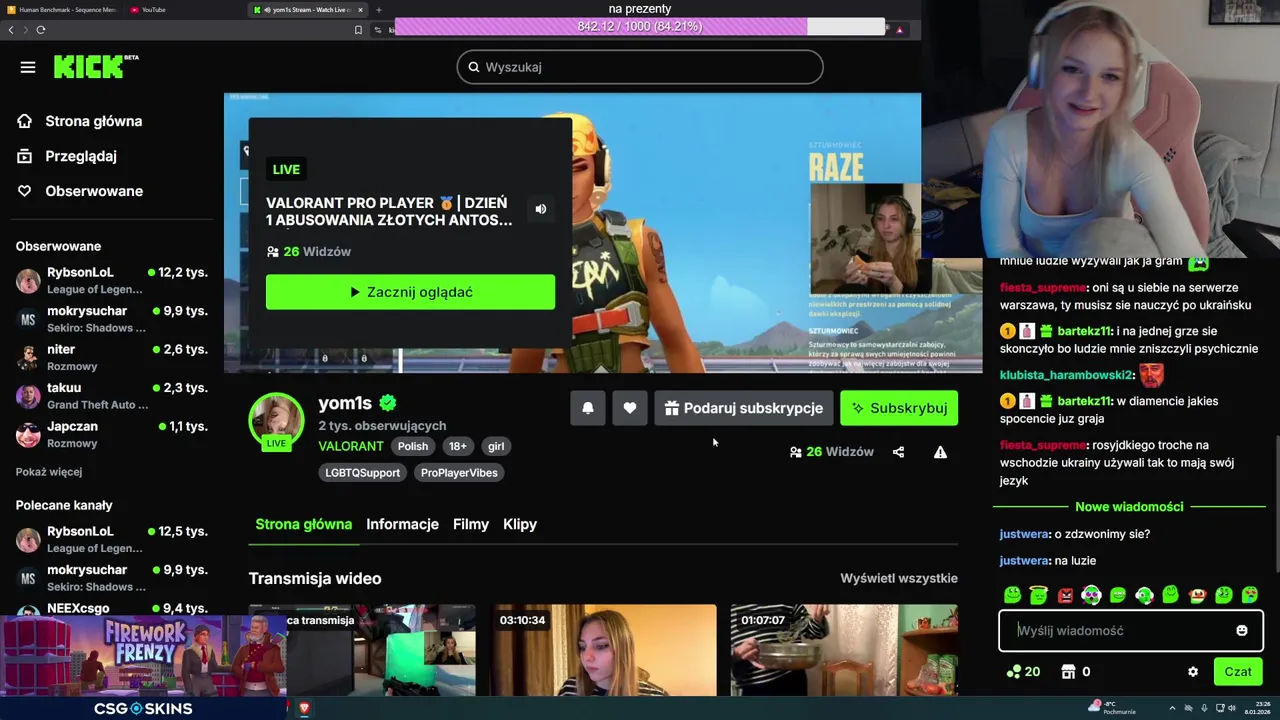Click the 18+ tag
1280x720 pixels.
click(x=458, y=446)
